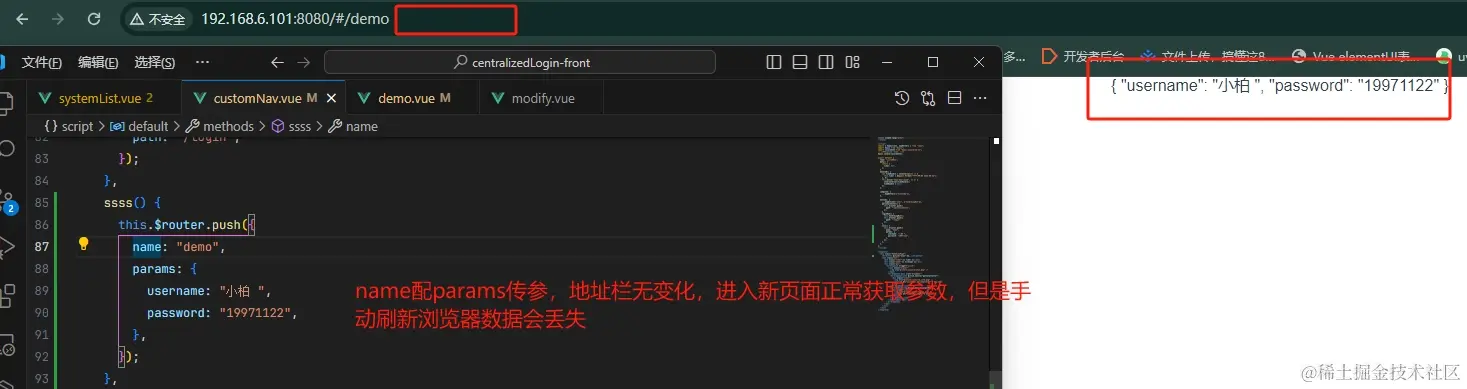1467x389 pixels.
Task: Go forward in the browser
Action: pyautogui.click(x=58, y=19)
